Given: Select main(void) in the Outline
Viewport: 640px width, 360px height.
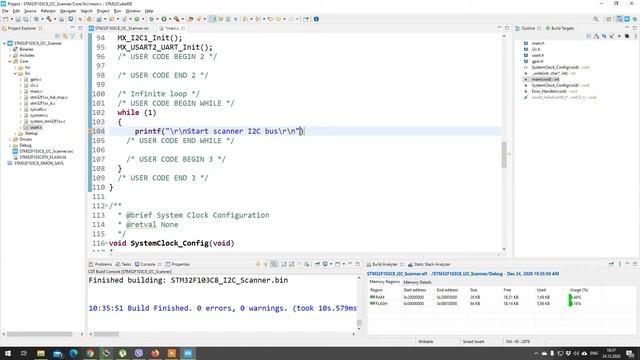Looking at the screenshot, I should pyautogui.click(x=545, y=79).
